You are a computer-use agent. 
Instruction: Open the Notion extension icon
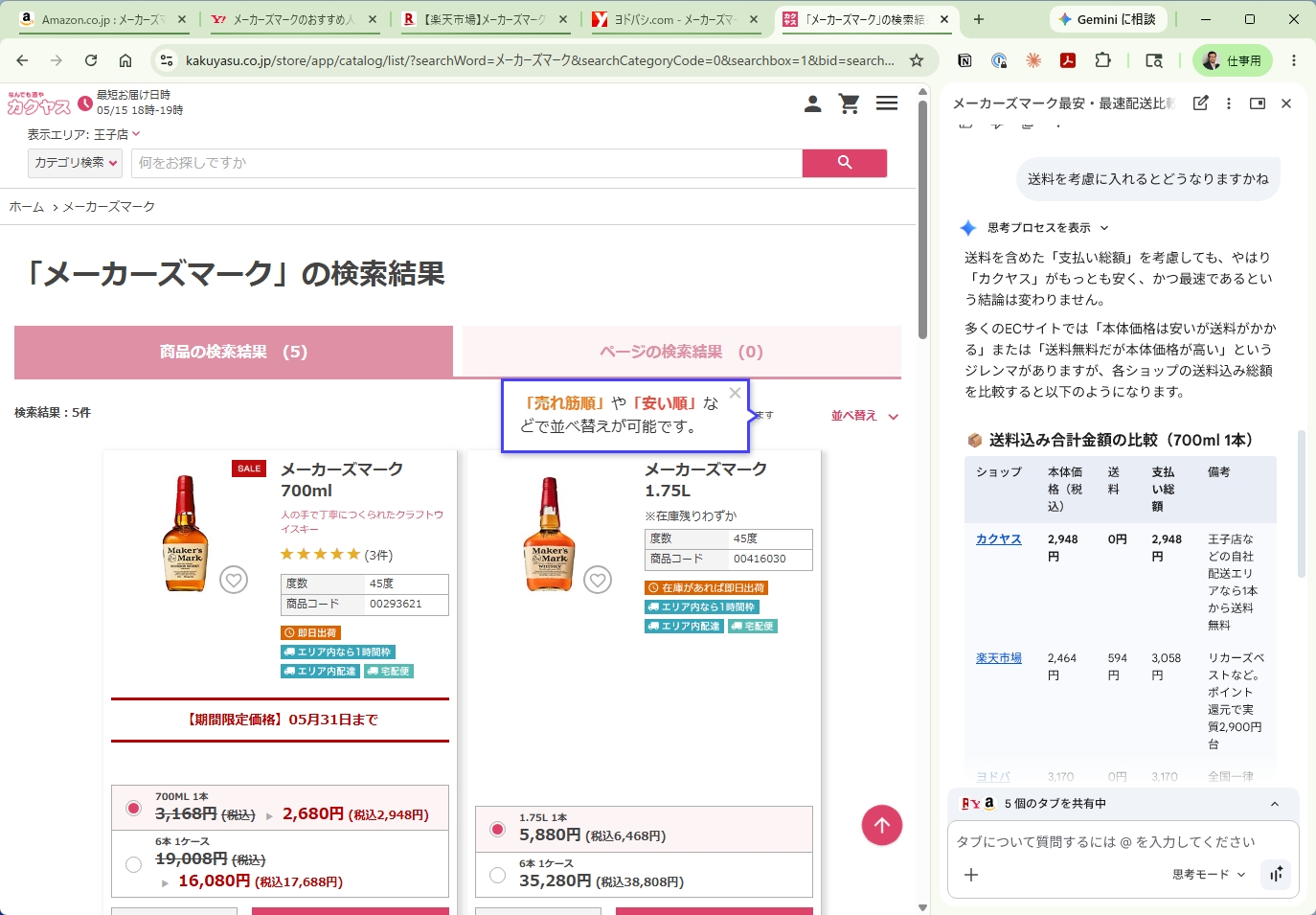tap(964, 60)
